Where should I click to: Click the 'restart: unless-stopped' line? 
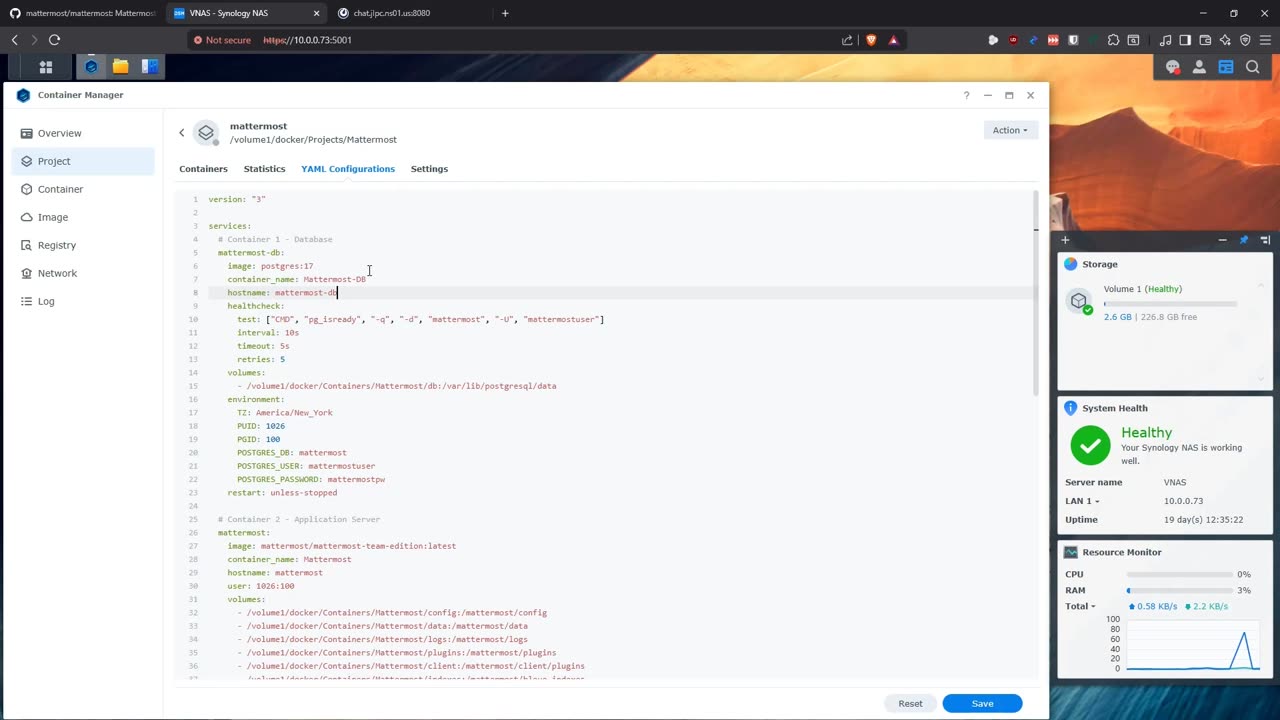pyautogui.click(x=282, y=493)
